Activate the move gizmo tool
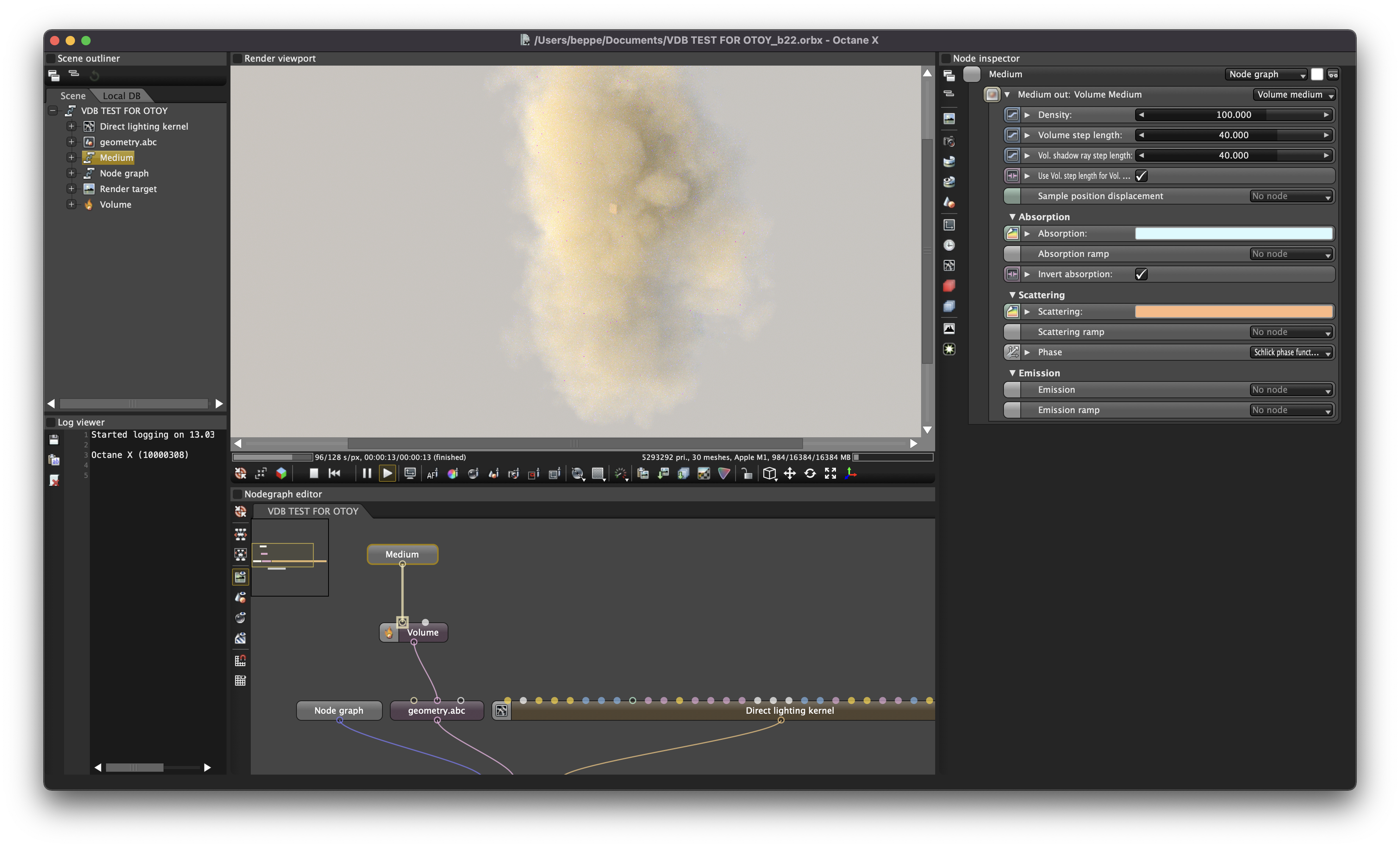 790,474
